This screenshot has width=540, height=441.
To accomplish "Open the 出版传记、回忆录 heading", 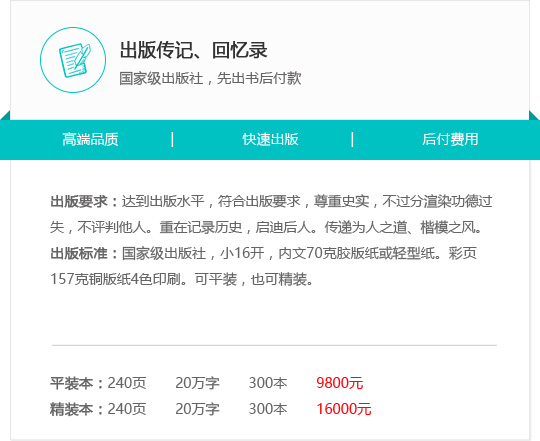I will (x=194, y=50).
